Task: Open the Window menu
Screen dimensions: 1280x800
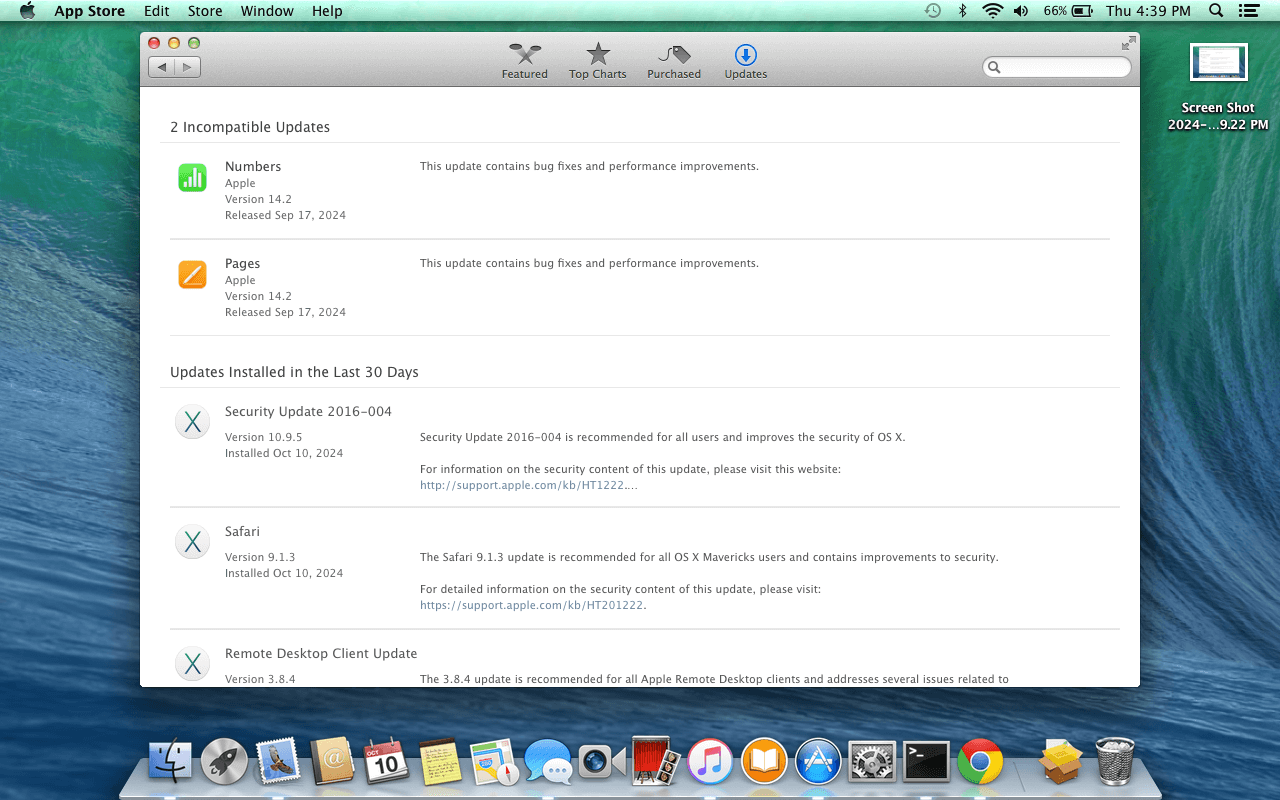Action: pyautogui.click(x=267, y=11)
